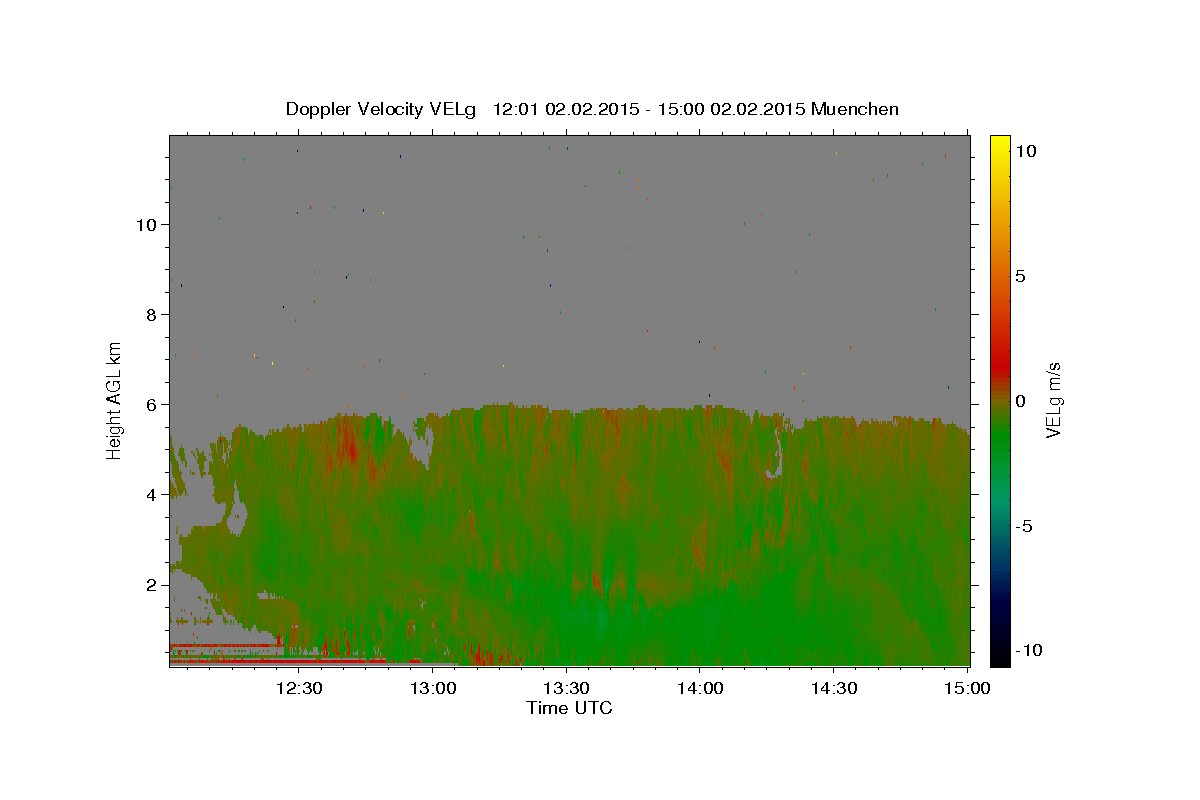Click the colorbar value '10' at top
This screenshot has height=800, width=1200.
point(1025,151)
